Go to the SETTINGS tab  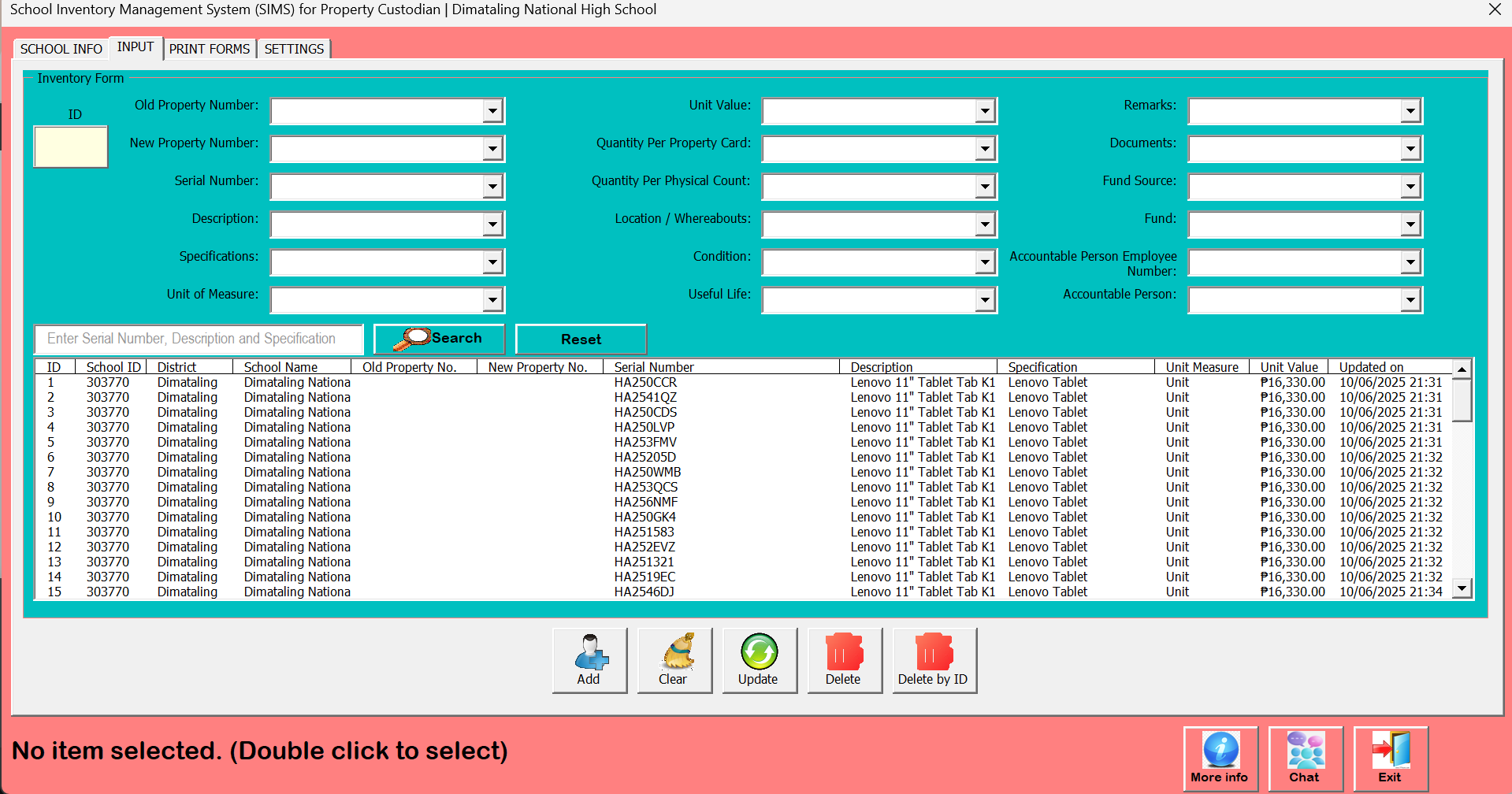294,49
